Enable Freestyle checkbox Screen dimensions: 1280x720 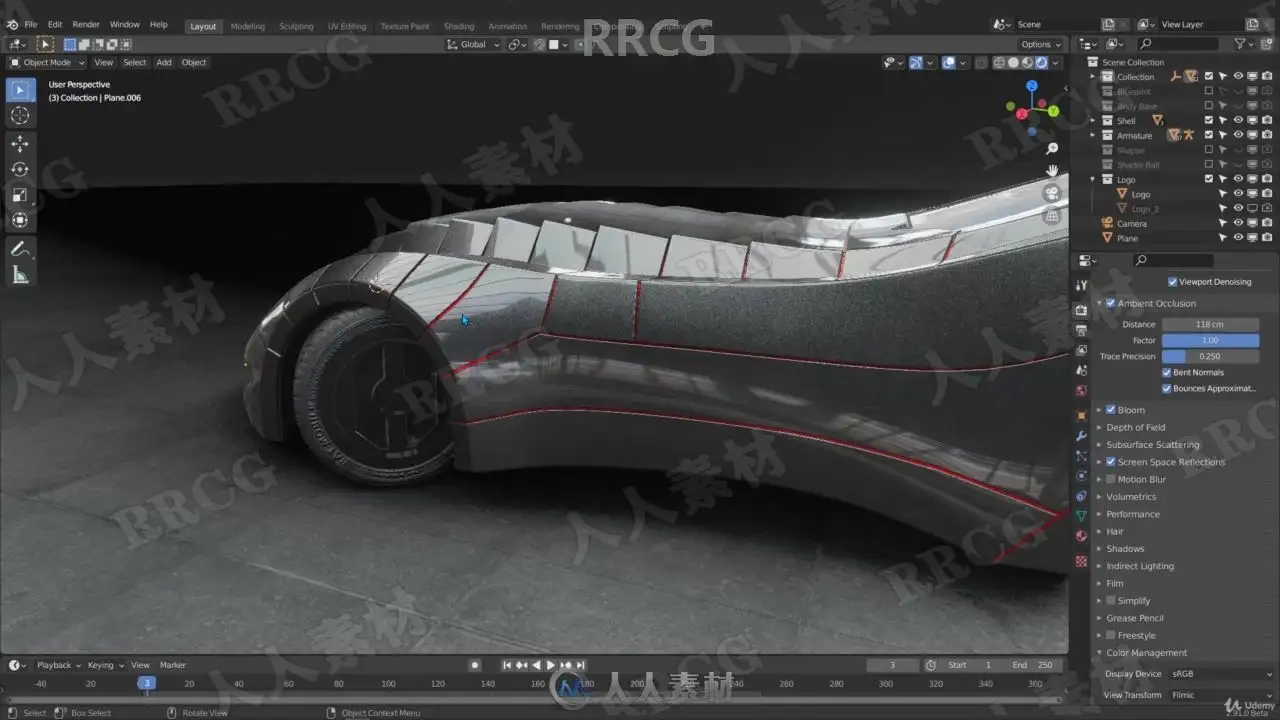1110,635
